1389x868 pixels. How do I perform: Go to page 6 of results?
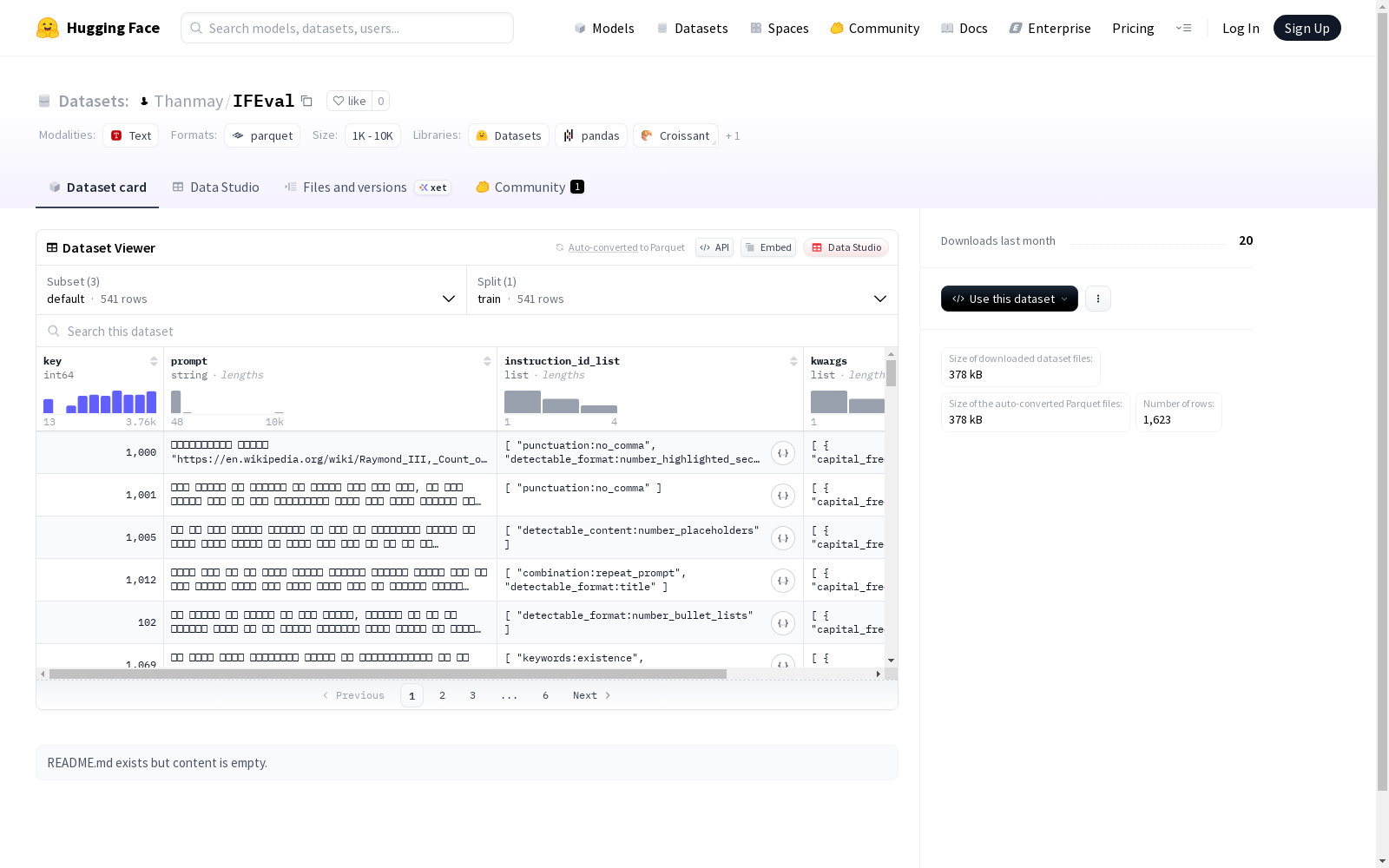(545, 695)
